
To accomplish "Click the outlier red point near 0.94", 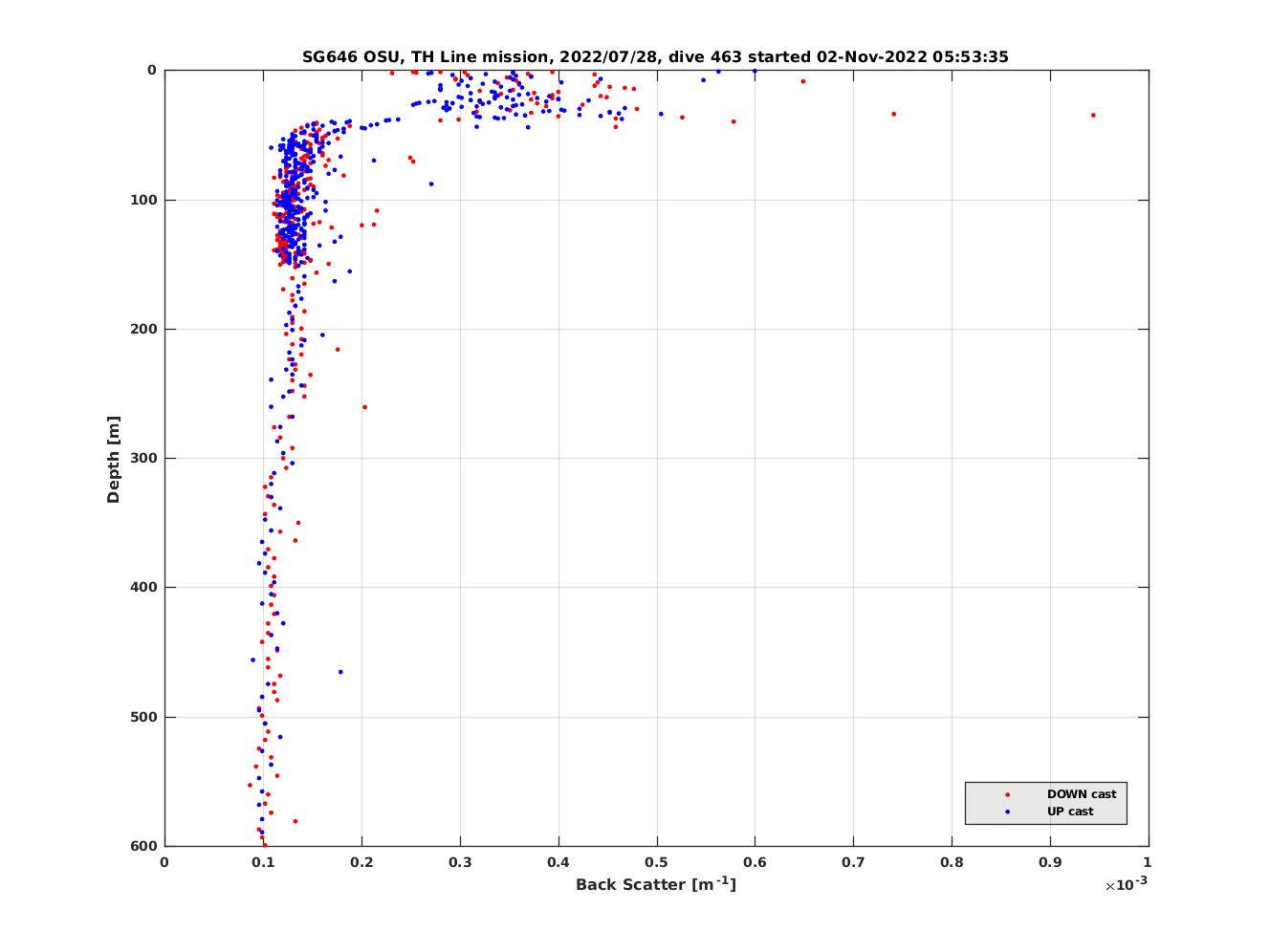I will coord(1093,115).
